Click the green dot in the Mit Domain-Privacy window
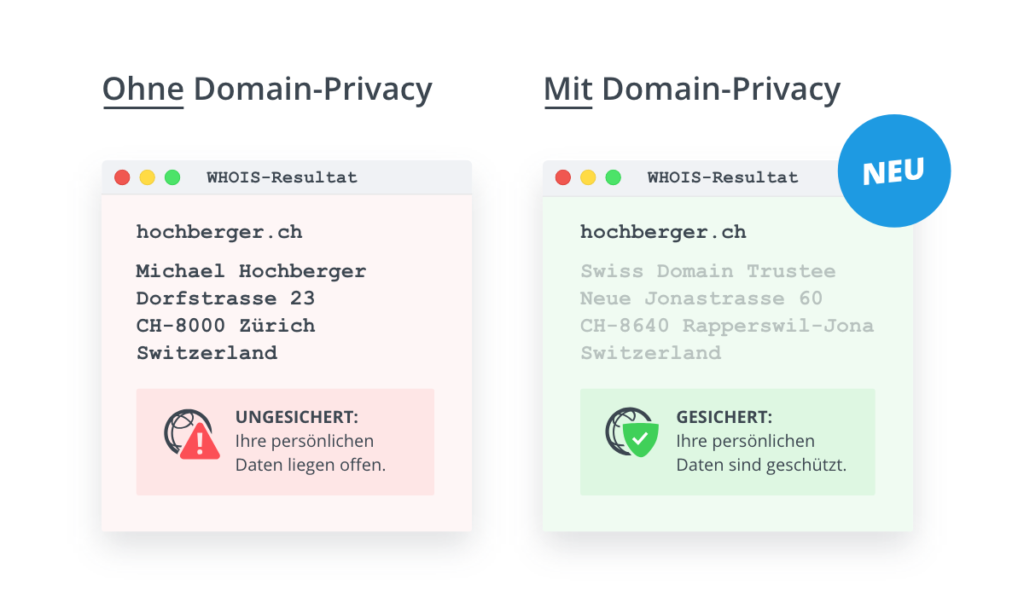This screenshot has width=1024, height=614. click(613, 178)
